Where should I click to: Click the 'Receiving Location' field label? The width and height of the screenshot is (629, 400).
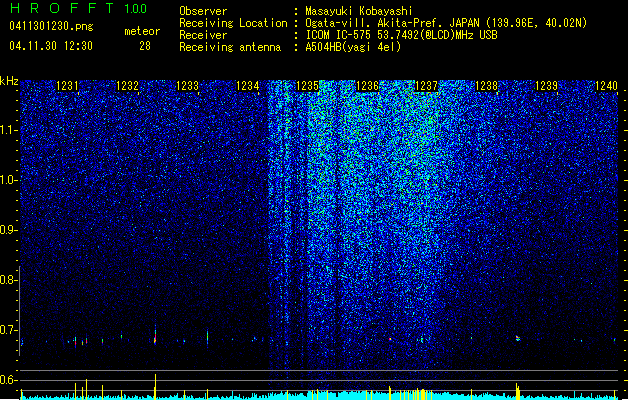(233, 23)
